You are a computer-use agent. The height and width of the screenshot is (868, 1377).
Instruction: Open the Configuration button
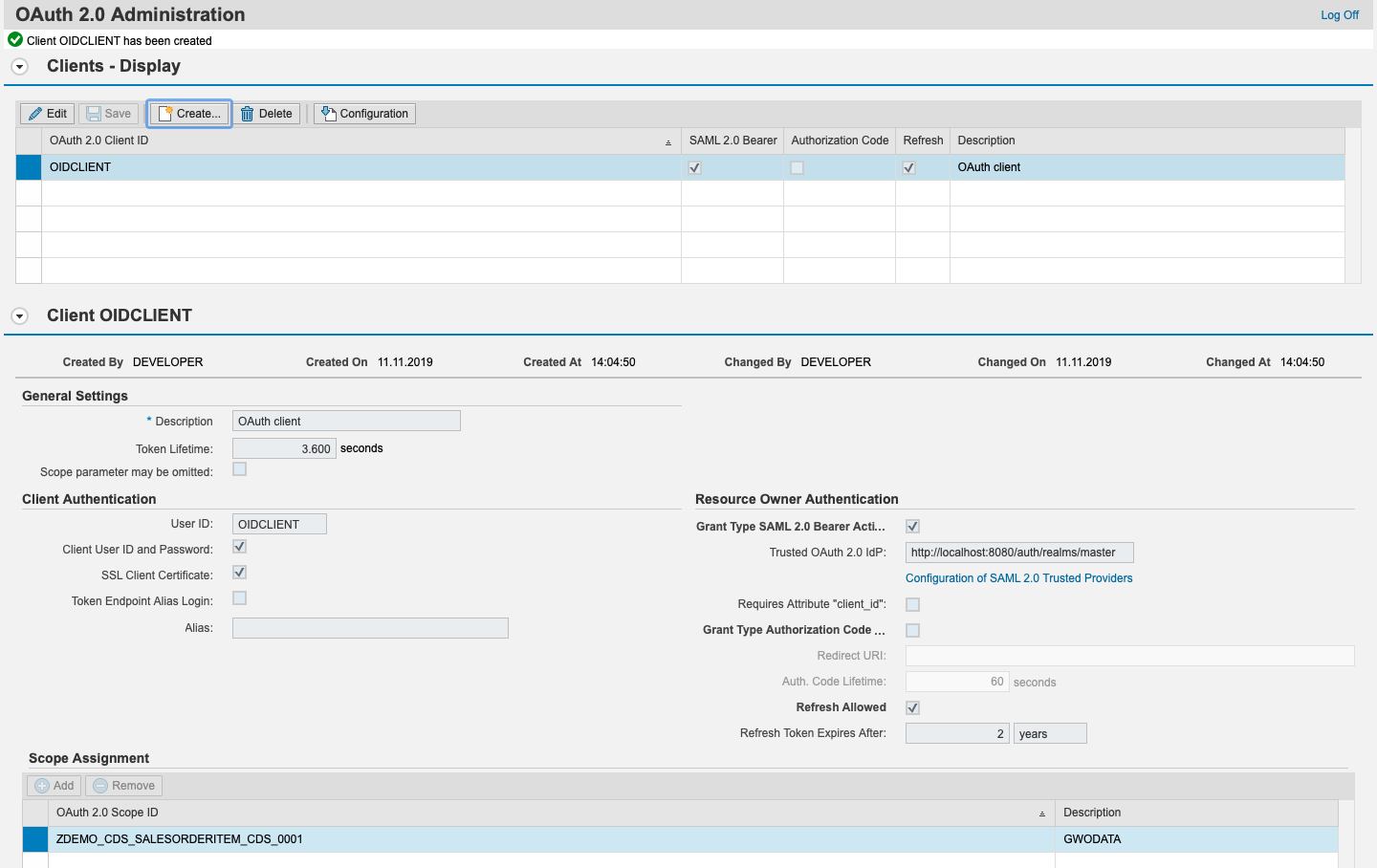[x=364, y=114]
